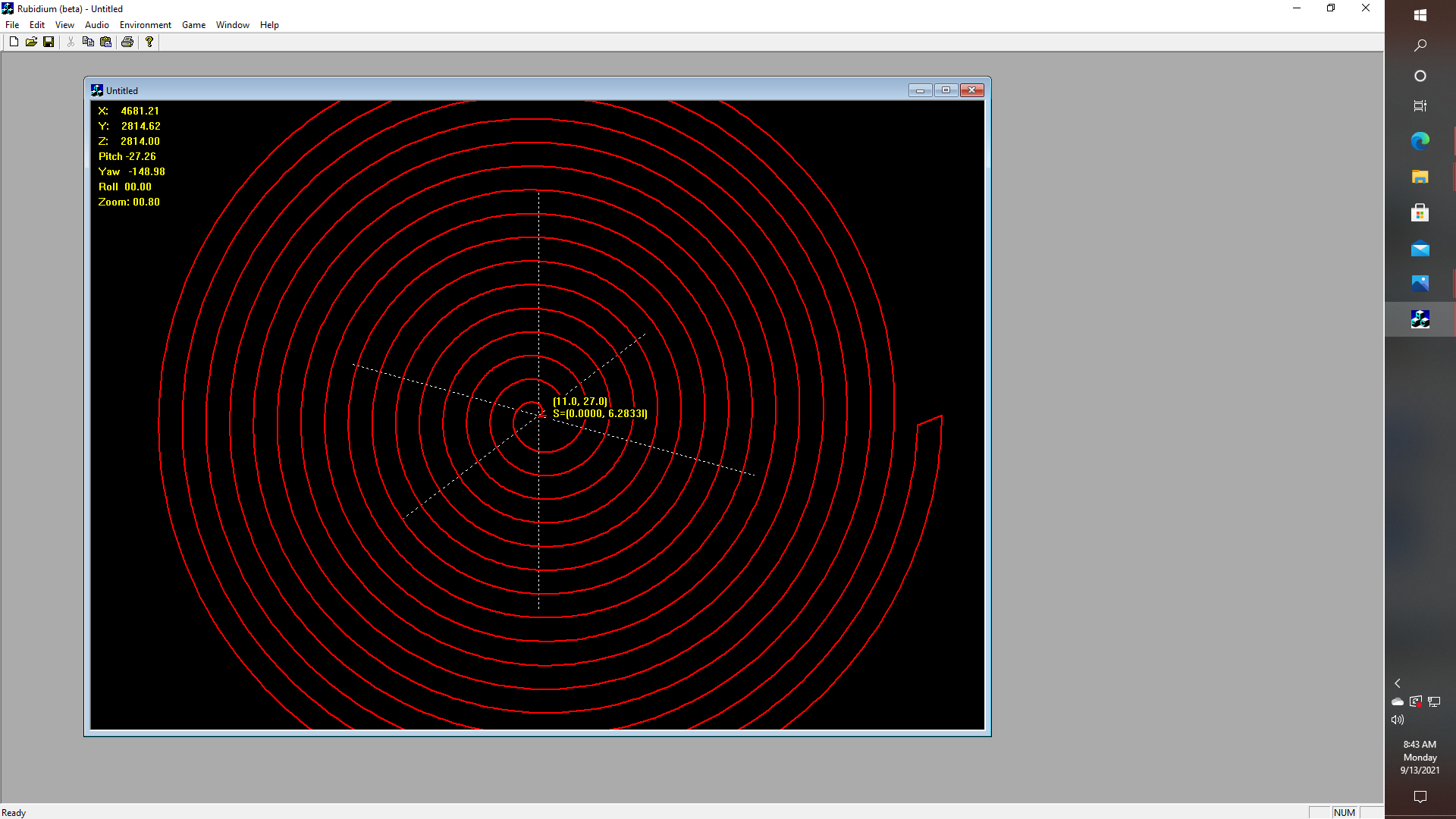Click the Z: 2814.00 readout
This screenshot has height=819, width=1456.
129,141
